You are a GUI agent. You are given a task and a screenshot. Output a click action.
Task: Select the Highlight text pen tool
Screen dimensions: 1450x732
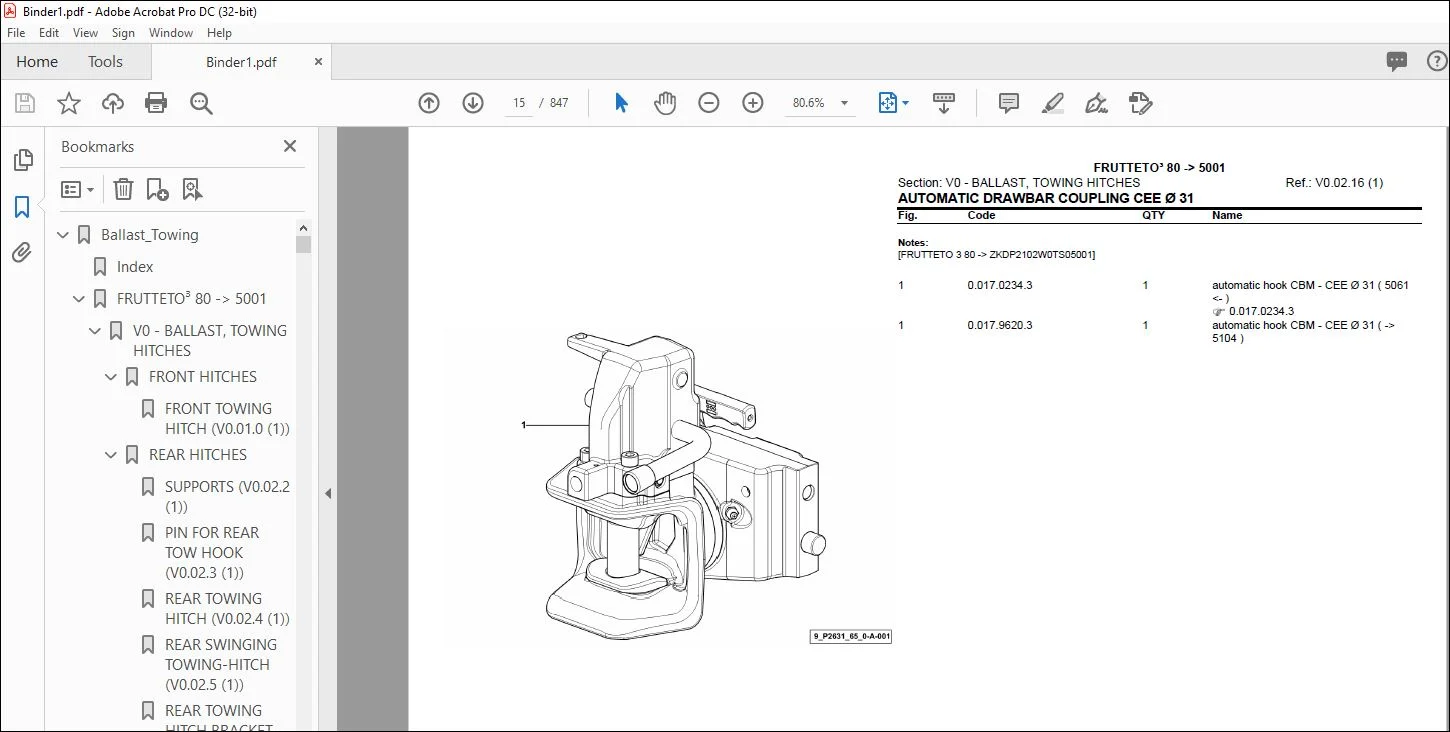[1052, 103]
